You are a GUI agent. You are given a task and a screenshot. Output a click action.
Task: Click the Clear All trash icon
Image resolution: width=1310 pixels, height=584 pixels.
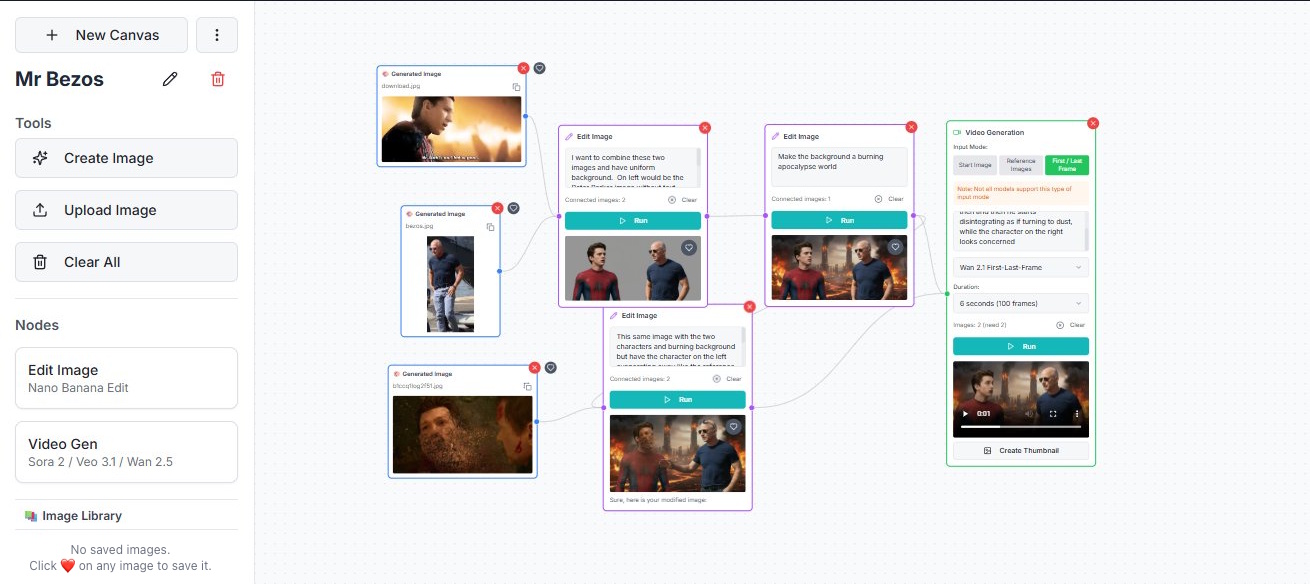click(40, 263)
